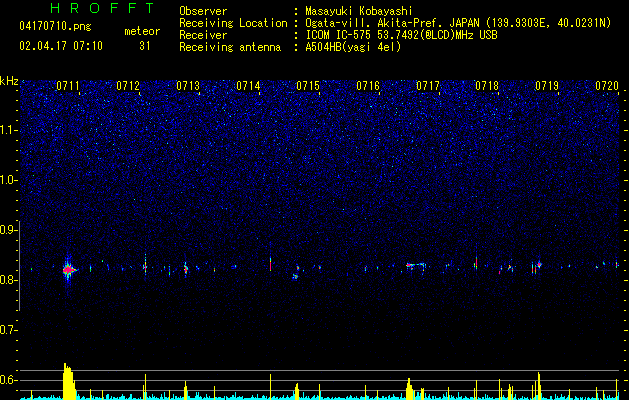Click the Receiver label
Viewport: 629px width, 400px height.
203,35
